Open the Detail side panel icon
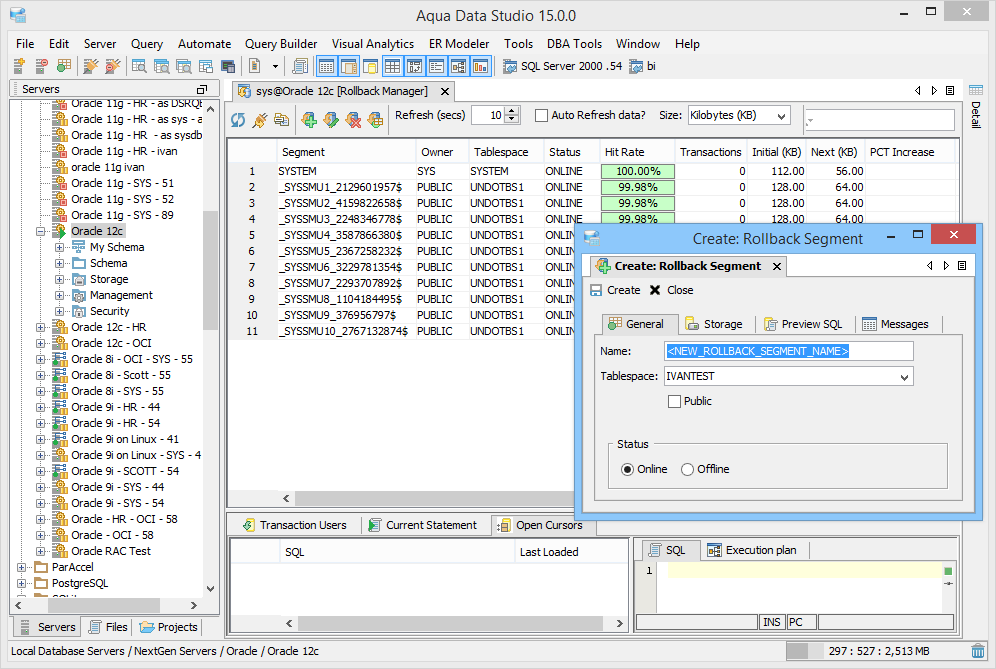This screenshot has width=996, height=669. [x=976, y=90]
